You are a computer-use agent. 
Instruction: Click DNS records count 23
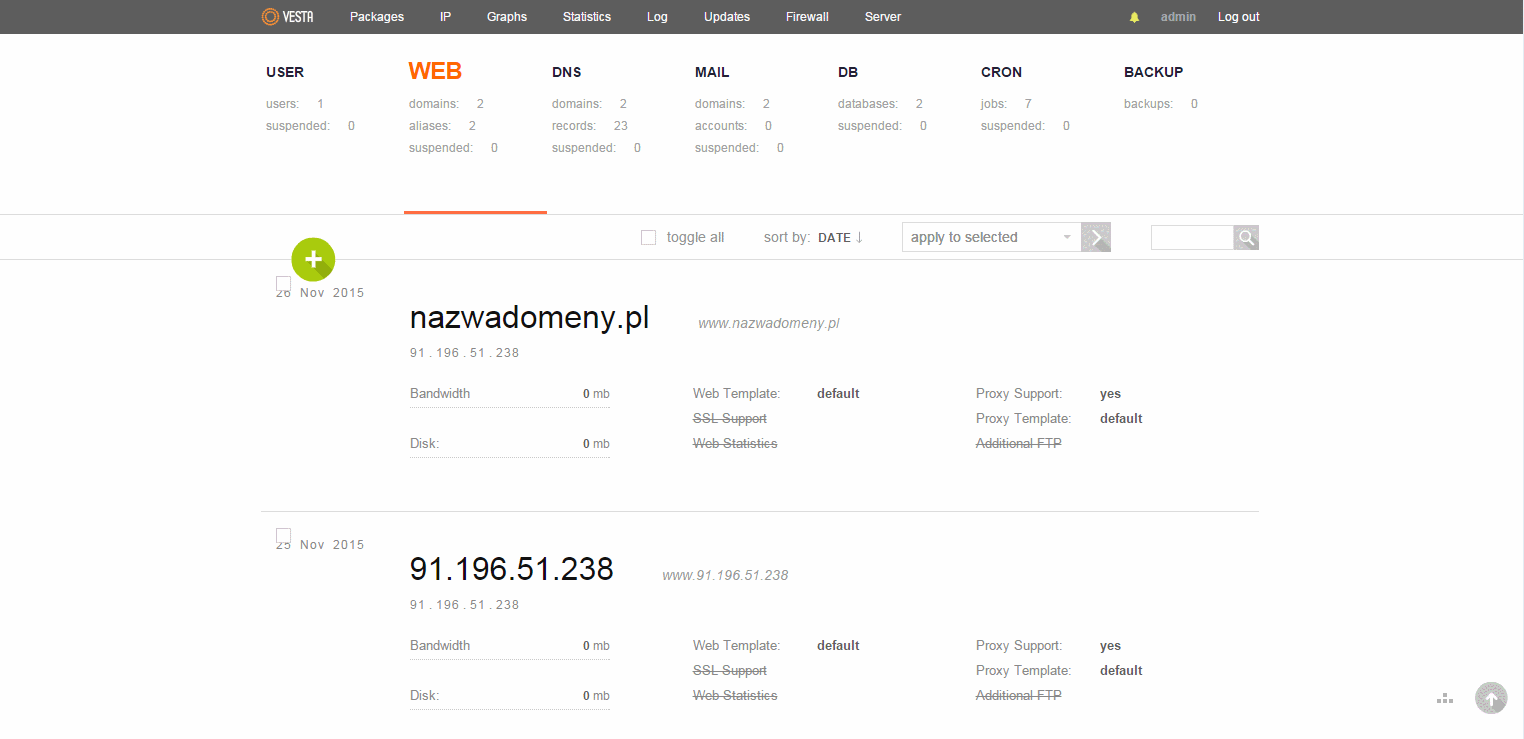(621, 126)
